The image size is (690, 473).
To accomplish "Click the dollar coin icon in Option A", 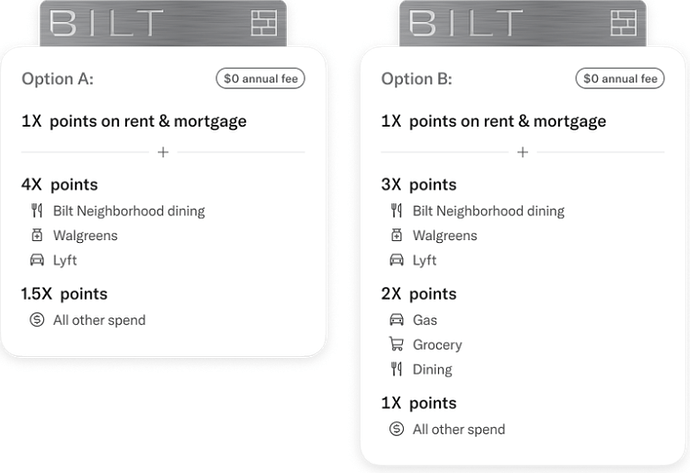I will point(37,320).
